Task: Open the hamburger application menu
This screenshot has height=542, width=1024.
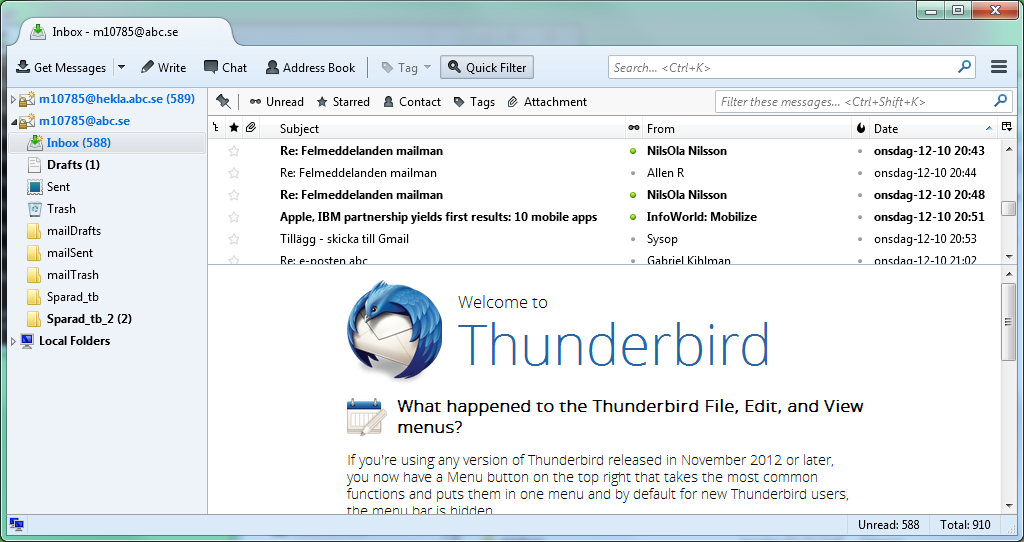Action: pyautogui.click(x=998, y=67)
